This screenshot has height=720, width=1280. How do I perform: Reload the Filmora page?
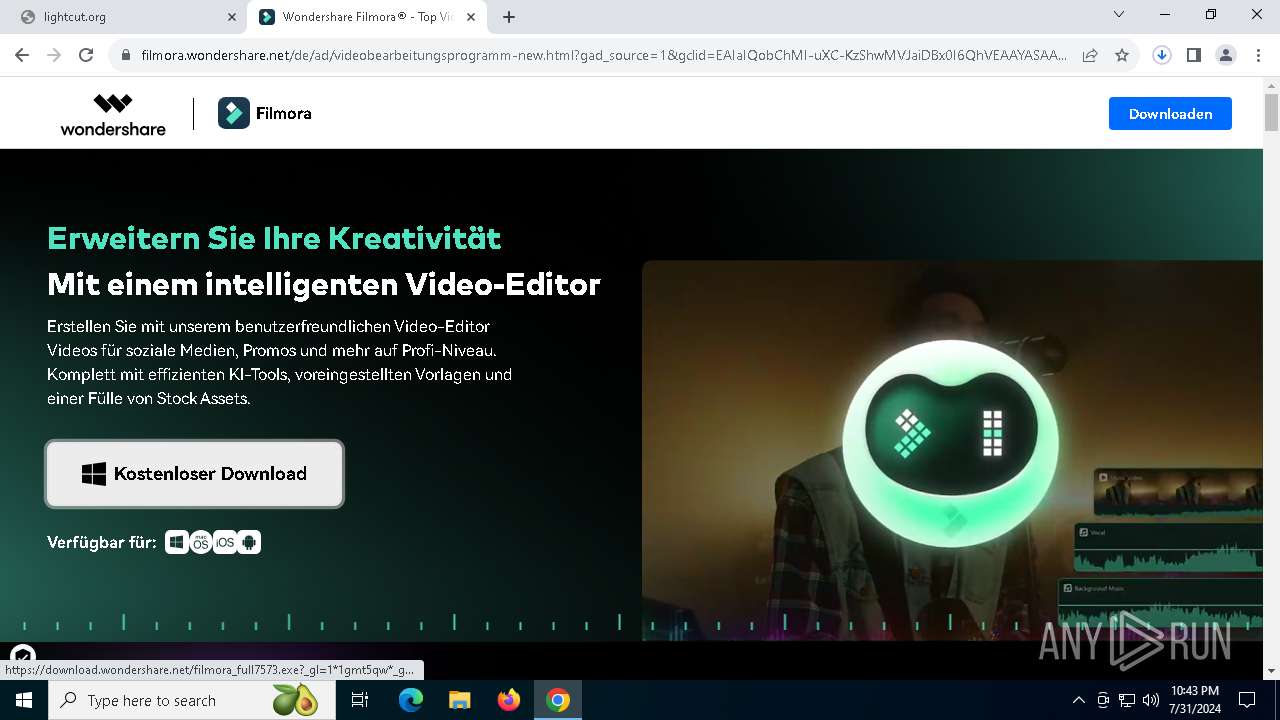coord(86,56)
